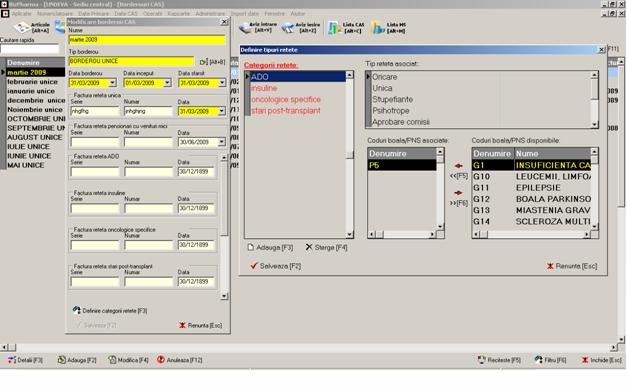Click the Salveaza [F2] checkmark in Definire tipuri retete
The width and height of the screenshot is (627, 391).
[254, 265]
